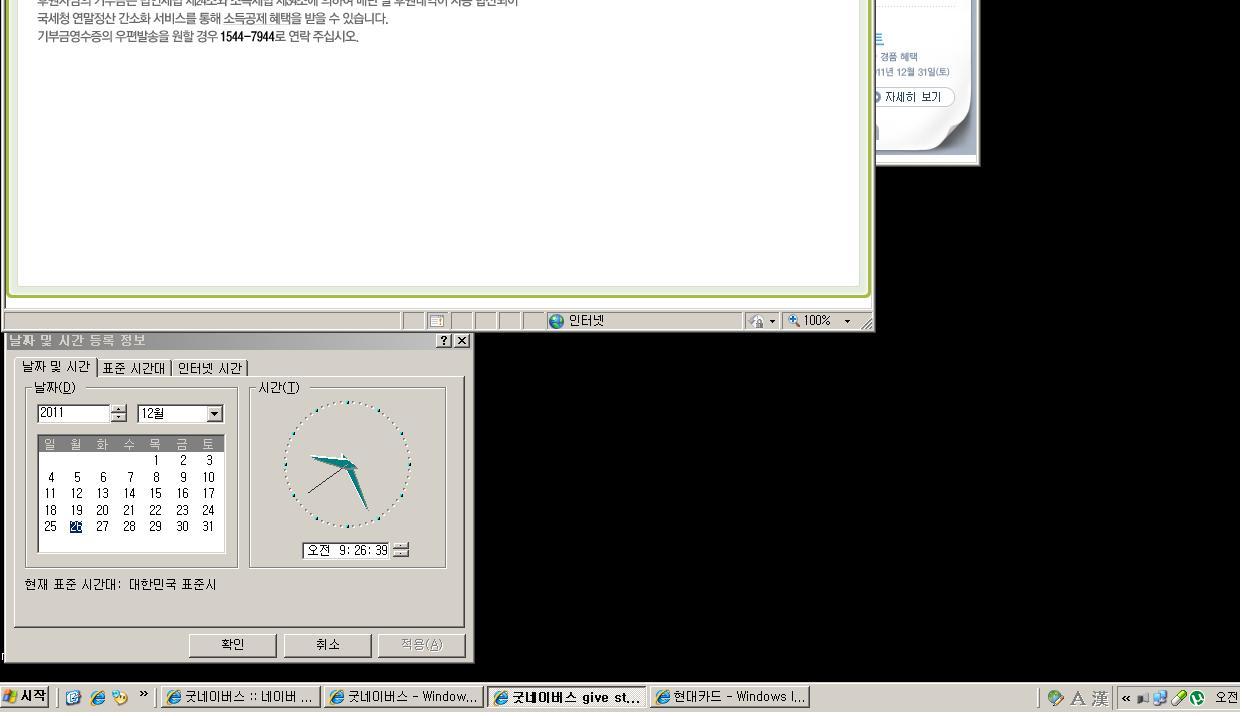
Task: Select day 1 in the calendar
Action: [156, 461]
